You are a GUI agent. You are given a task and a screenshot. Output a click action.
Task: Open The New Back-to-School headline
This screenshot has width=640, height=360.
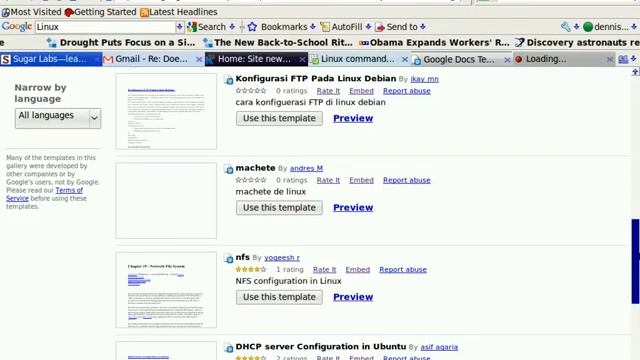click(x=278, y=42)
